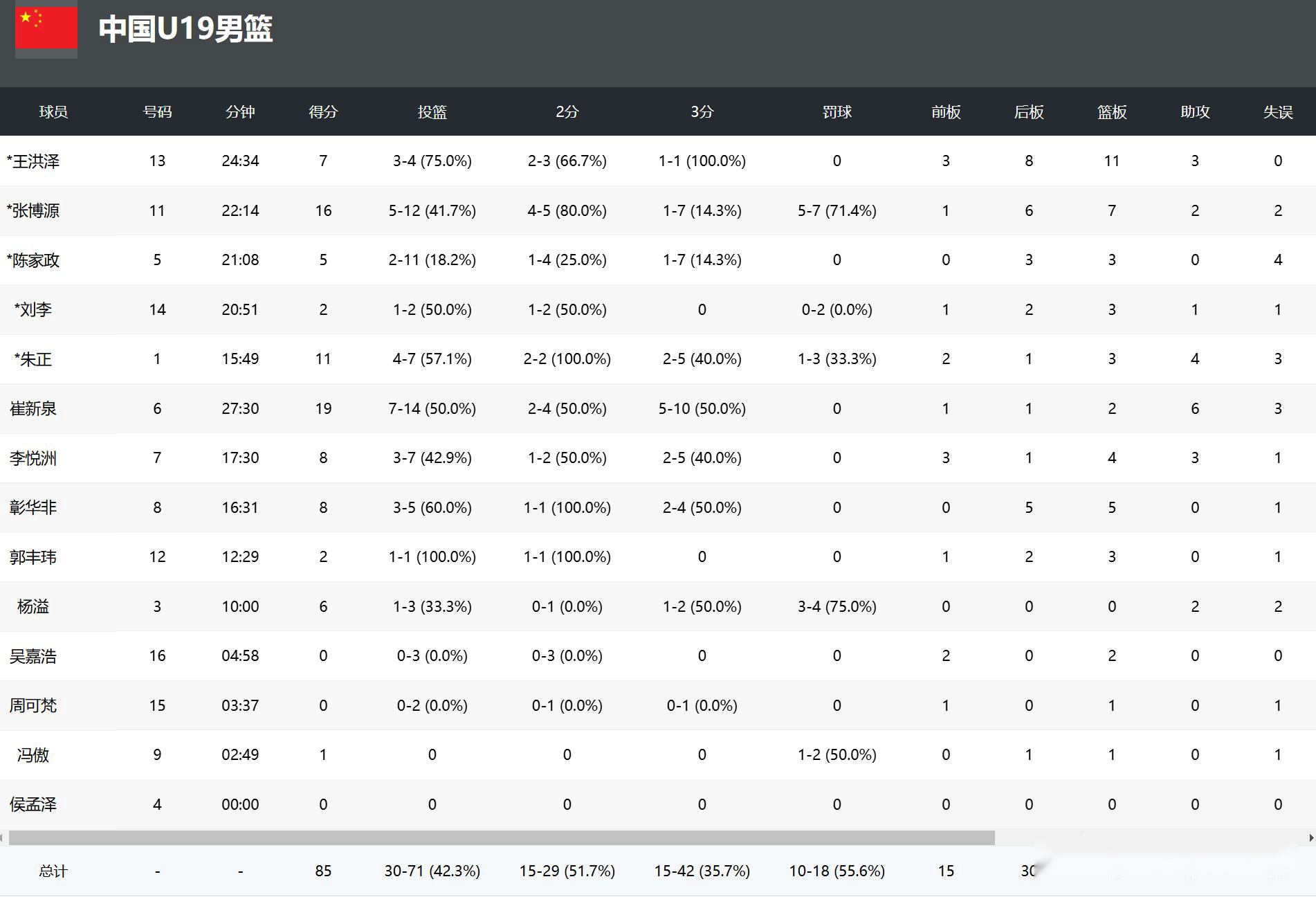1316x897 pixels.
Task: Click the scrollbar left arrow
Action: pyautogui.click(x=3, y=837)
